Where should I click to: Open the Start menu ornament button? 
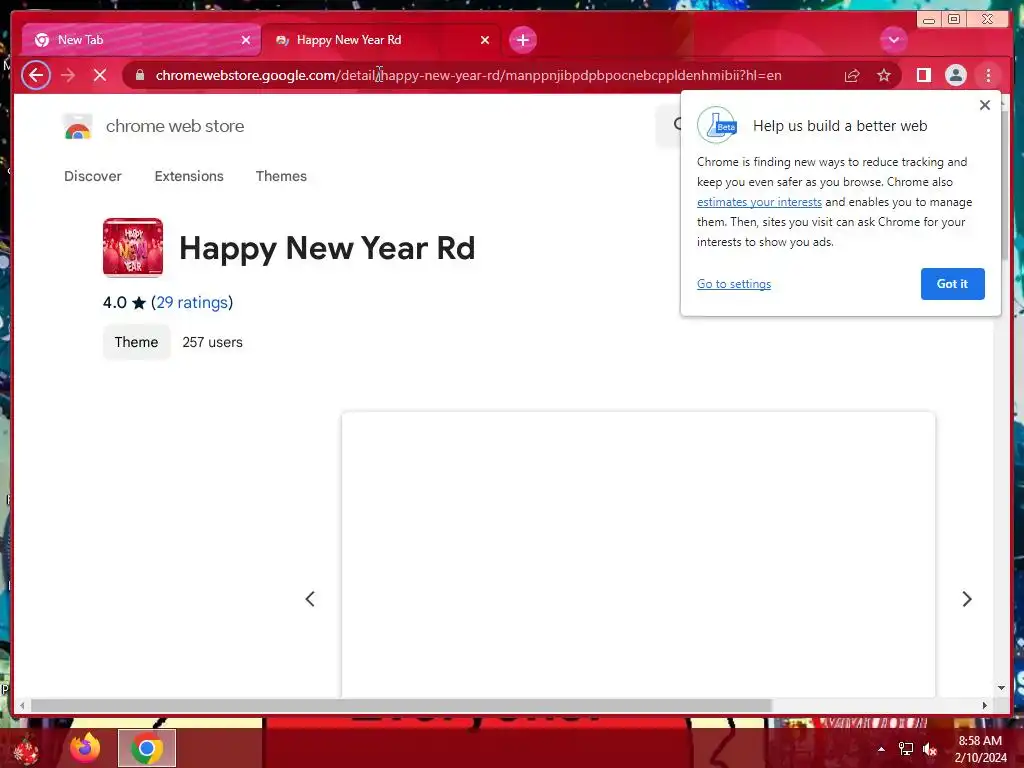tap(26, 748)
